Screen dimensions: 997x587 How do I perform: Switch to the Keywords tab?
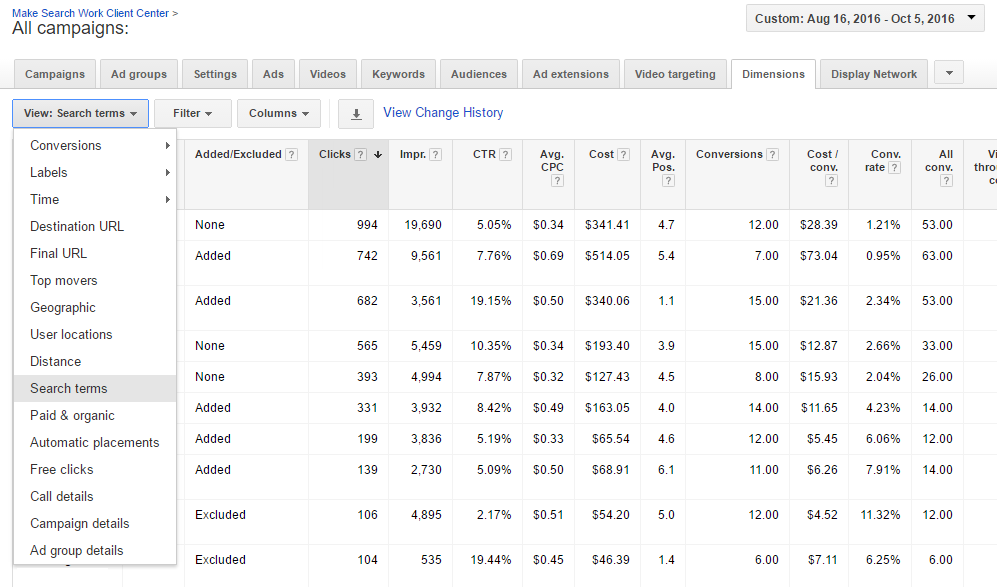398,74
